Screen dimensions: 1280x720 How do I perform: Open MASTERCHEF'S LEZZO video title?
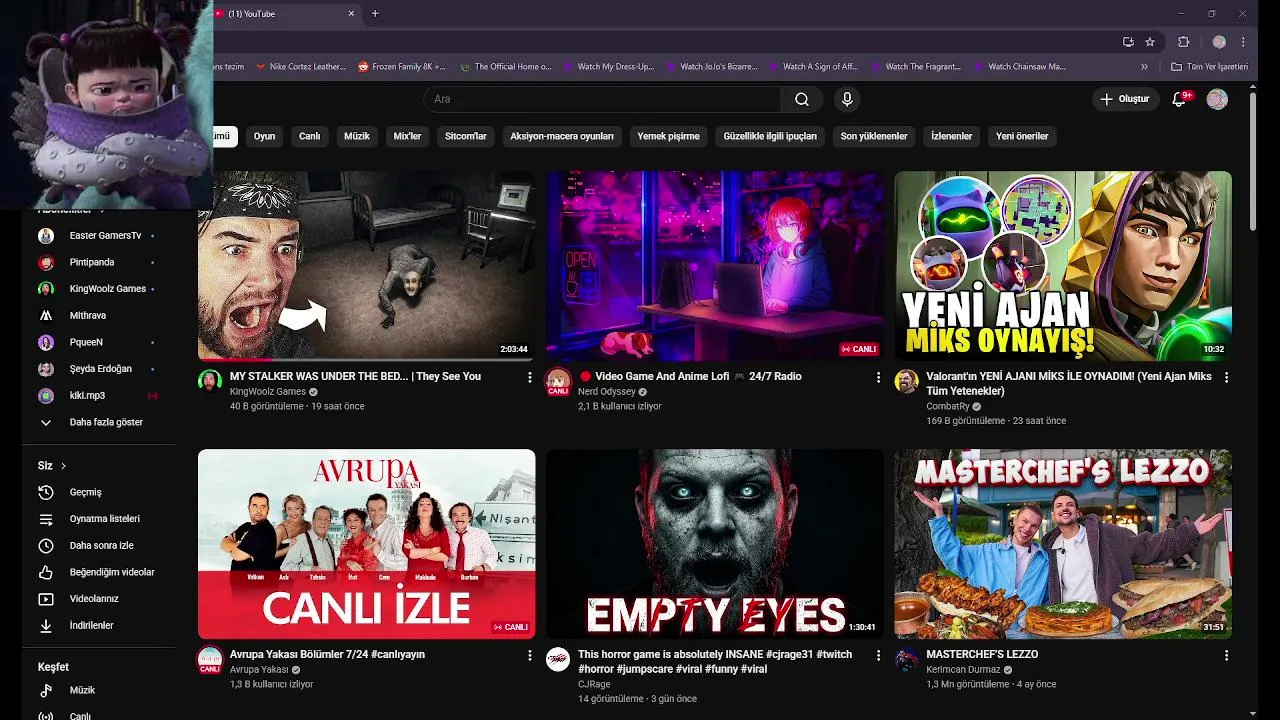(x=982, y=655)
